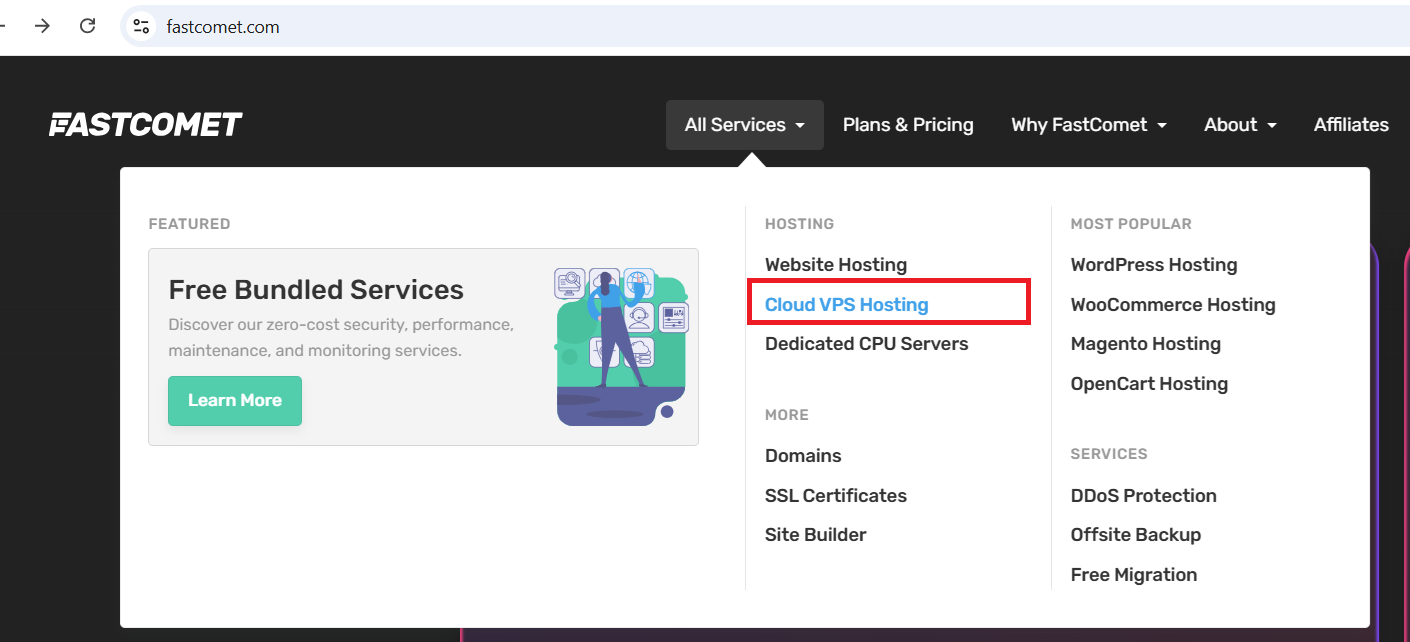Viewport: 1410px width, 642px height.
Task: Click the FEATURED section label
Action: tap(189, 224)
